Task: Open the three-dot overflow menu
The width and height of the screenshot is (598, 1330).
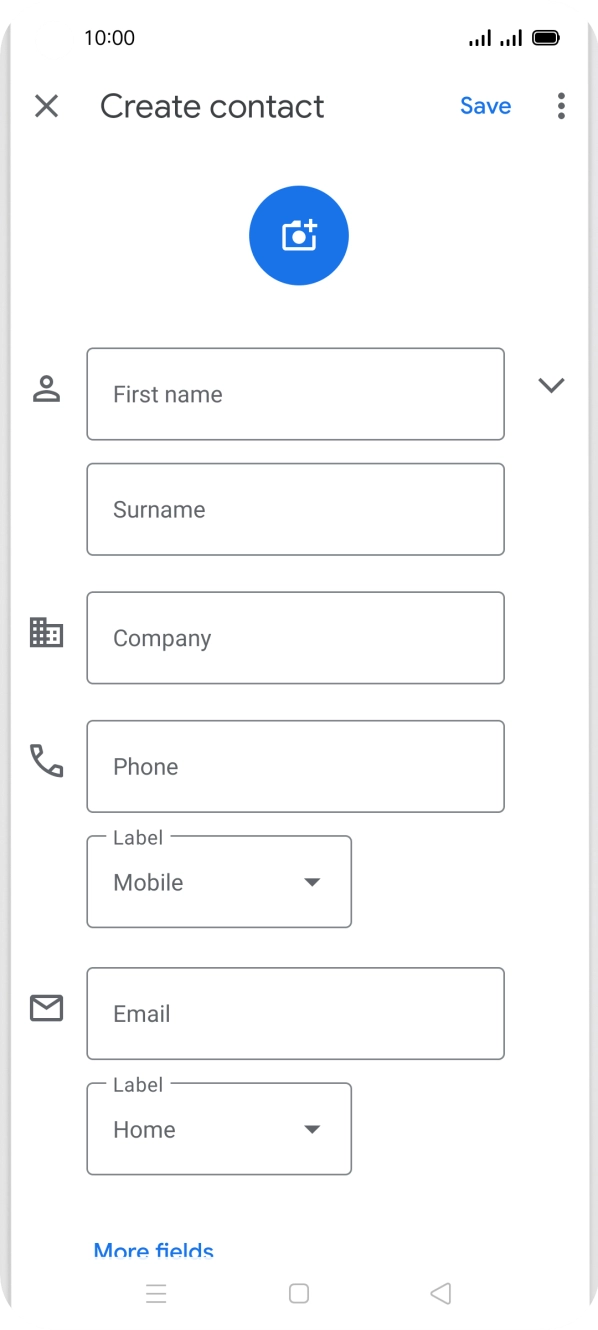Action: pos(561,106)
